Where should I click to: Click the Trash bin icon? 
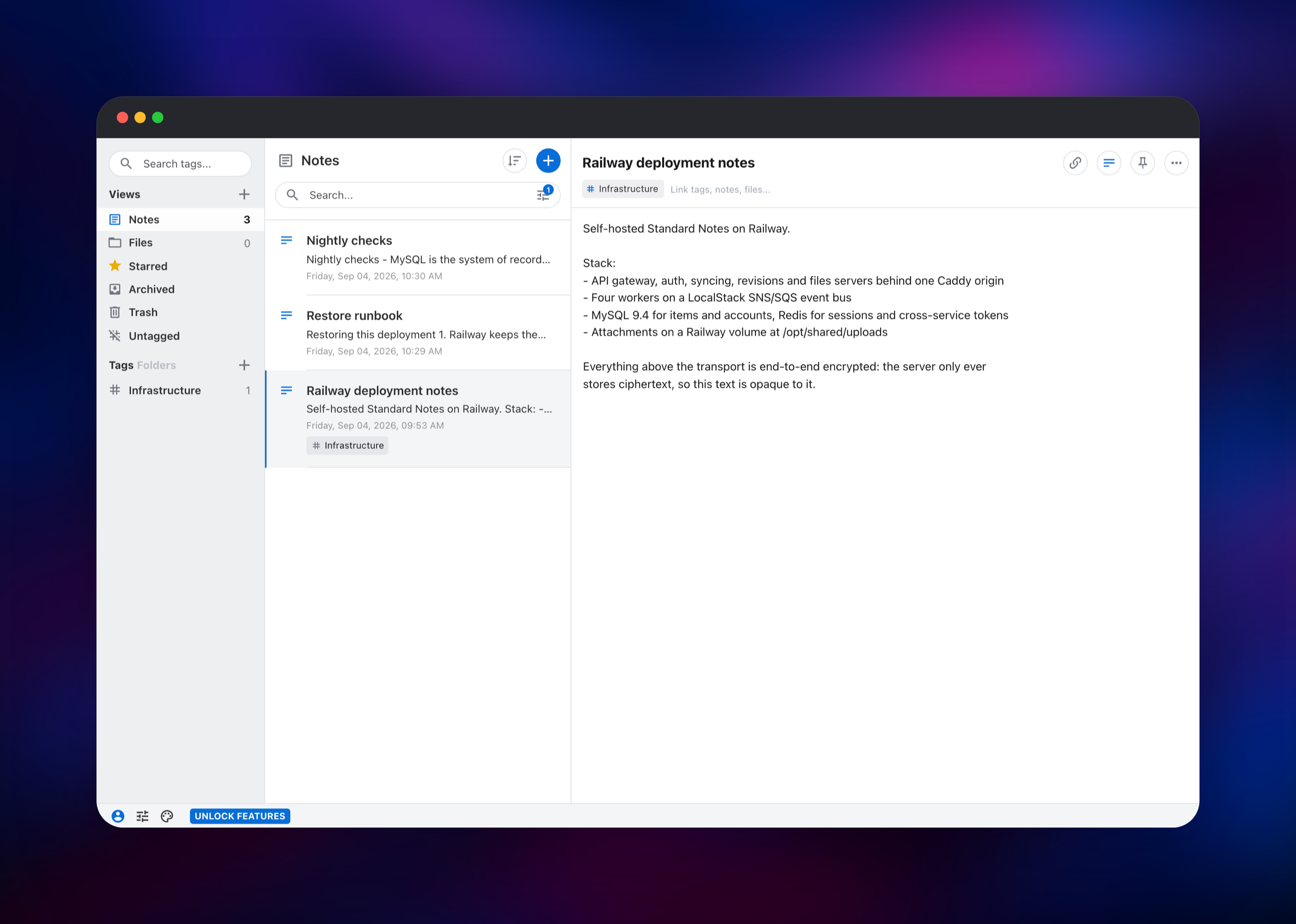[115, 312]
